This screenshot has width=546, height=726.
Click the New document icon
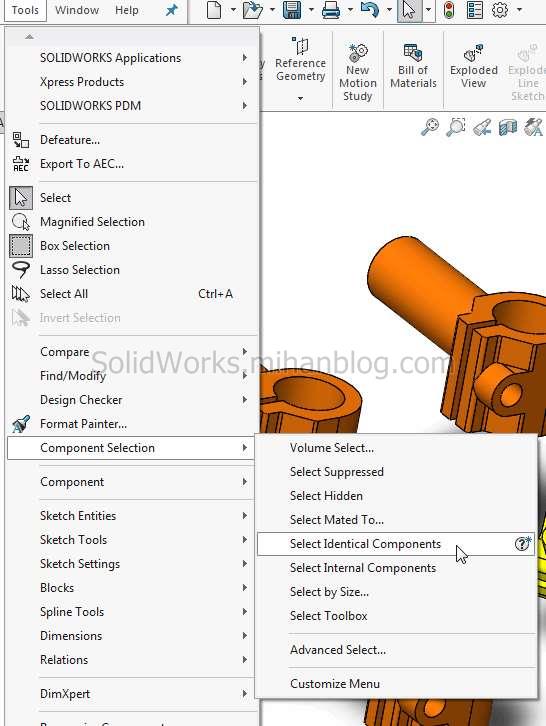[213, 10]
